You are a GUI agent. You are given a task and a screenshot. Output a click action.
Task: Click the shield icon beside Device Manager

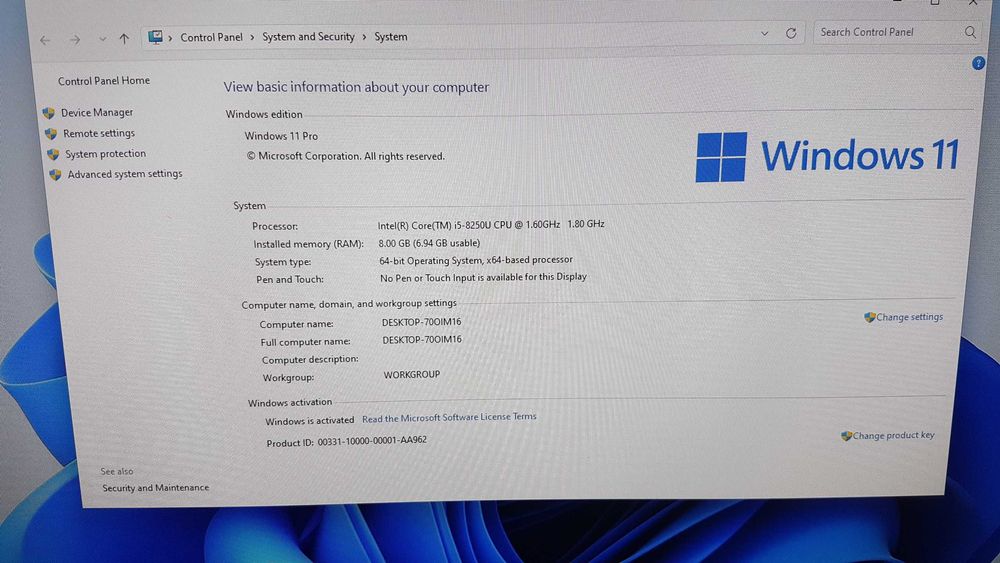[x=48, y=113]
